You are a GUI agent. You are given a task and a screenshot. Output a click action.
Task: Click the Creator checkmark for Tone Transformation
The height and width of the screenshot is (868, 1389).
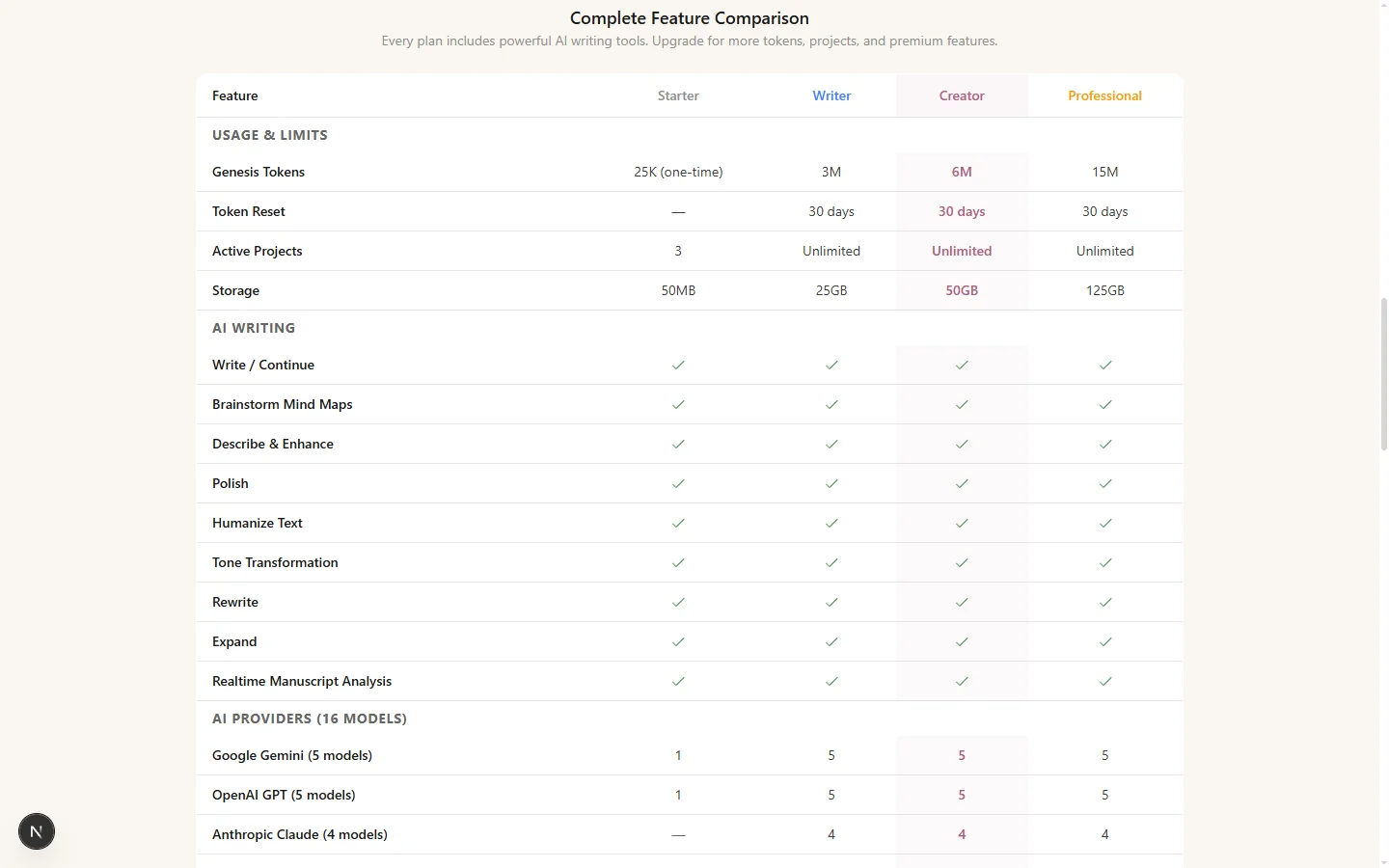point(962,562)
